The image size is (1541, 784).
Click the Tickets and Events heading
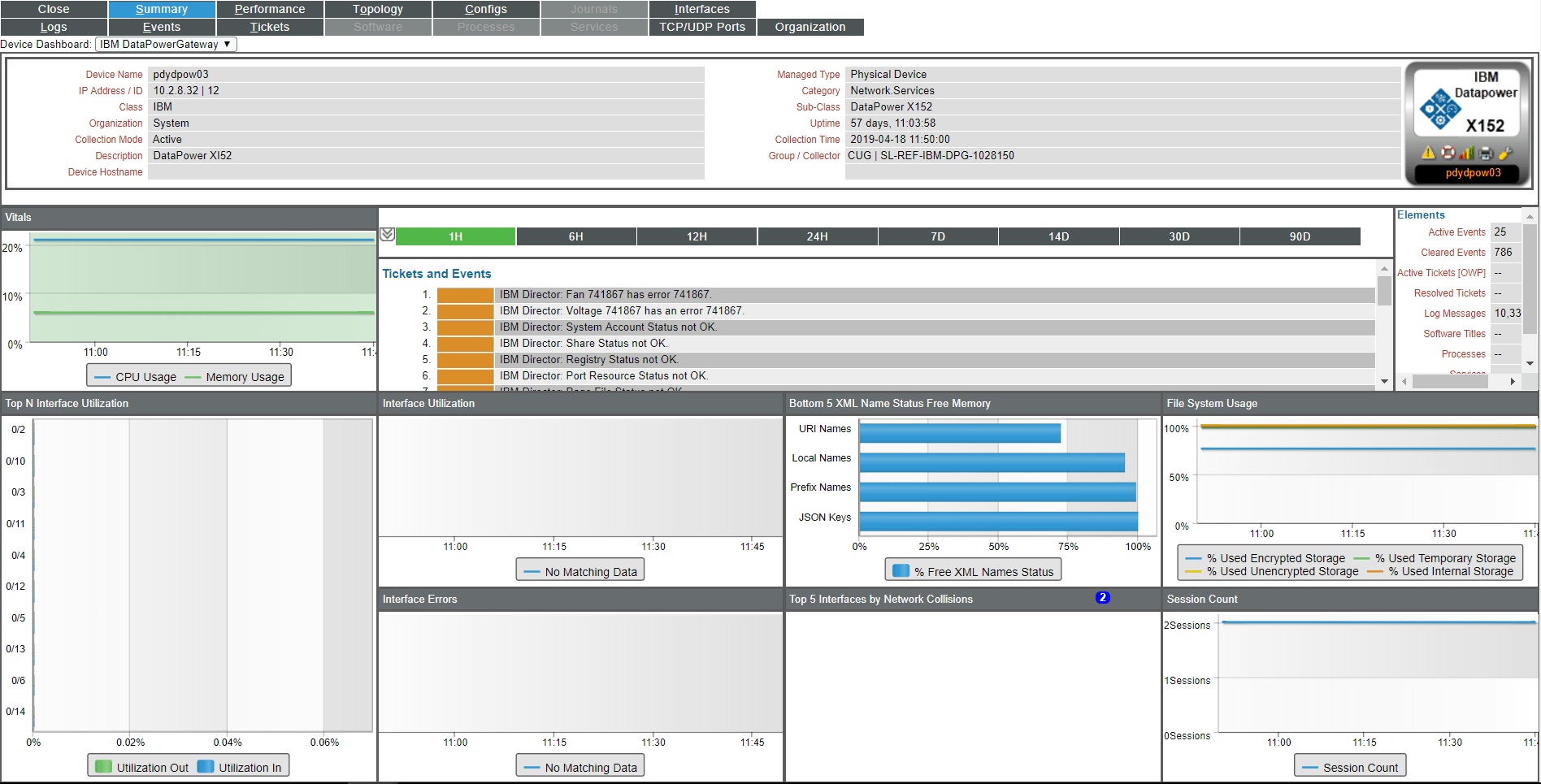pyautogui.click(x=436, y=274)
